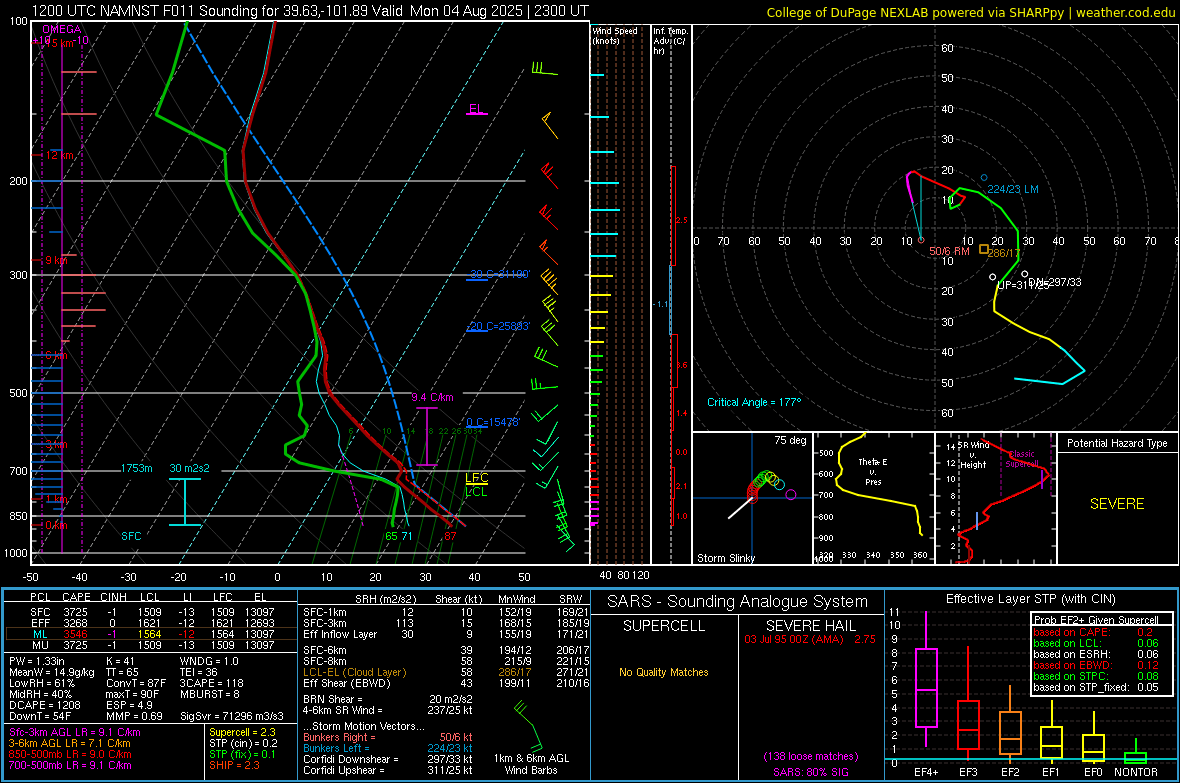Viewport: 1180px width, 783px height.
Task: Select the MU parcel row label
Action: (40, 645)
